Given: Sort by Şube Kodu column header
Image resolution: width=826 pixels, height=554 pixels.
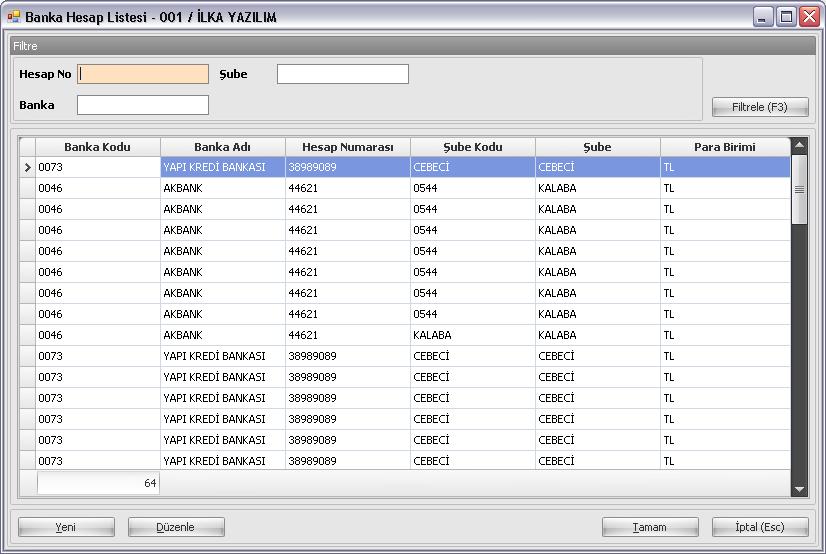Looking at the screenshot, I should (x=473, y=147).
